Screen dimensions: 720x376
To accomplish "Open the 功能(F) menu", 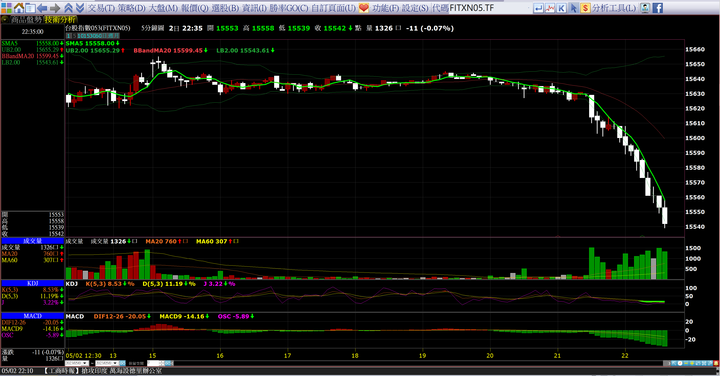I will click(385, 8).
